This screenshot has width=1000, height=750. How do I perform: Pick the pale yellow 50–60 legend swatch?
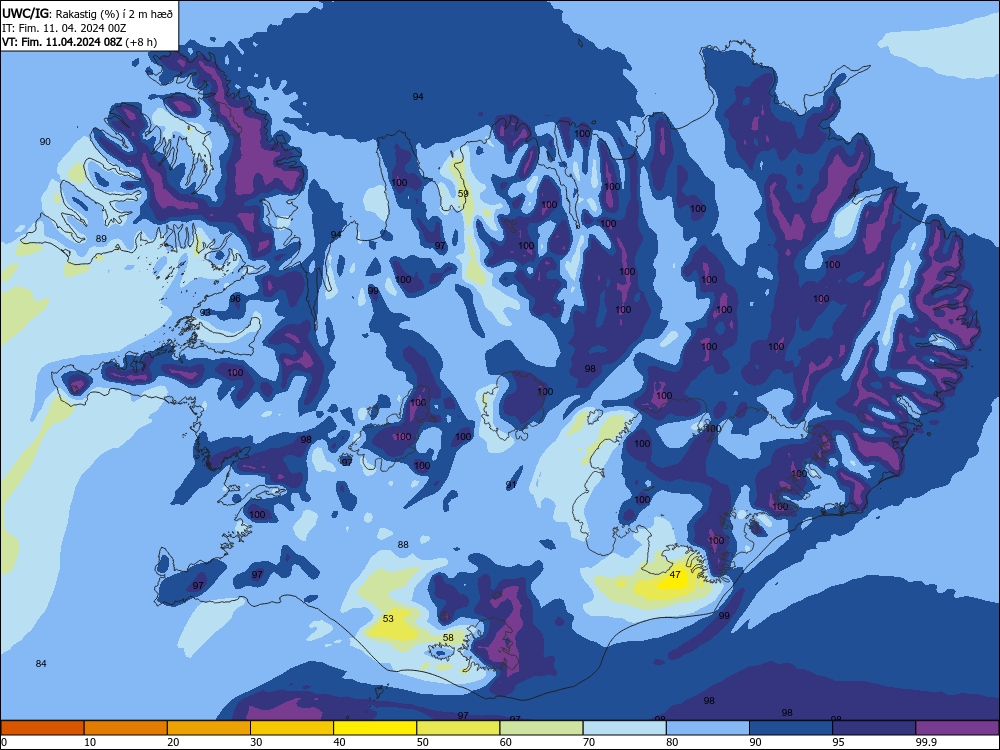tap(458, 728)
